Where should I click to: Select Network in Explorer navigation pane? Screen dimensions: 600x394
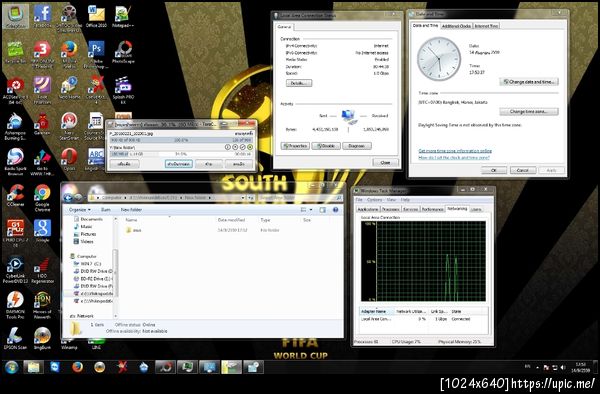click(x=82, y=316)
